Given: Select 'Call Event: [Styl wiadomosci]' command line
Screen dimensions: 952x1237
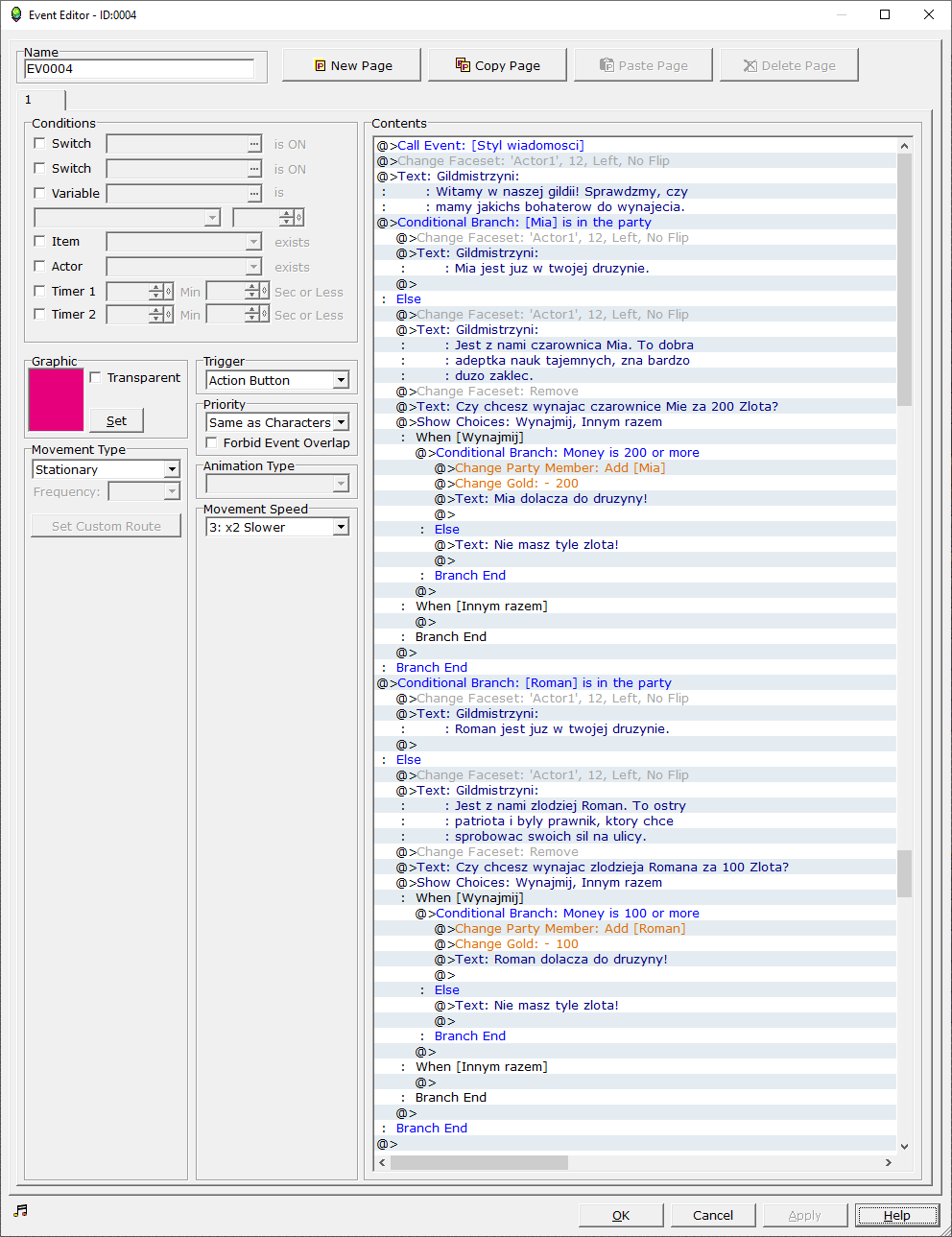Looking at the screenshot, I should [635, 146].
